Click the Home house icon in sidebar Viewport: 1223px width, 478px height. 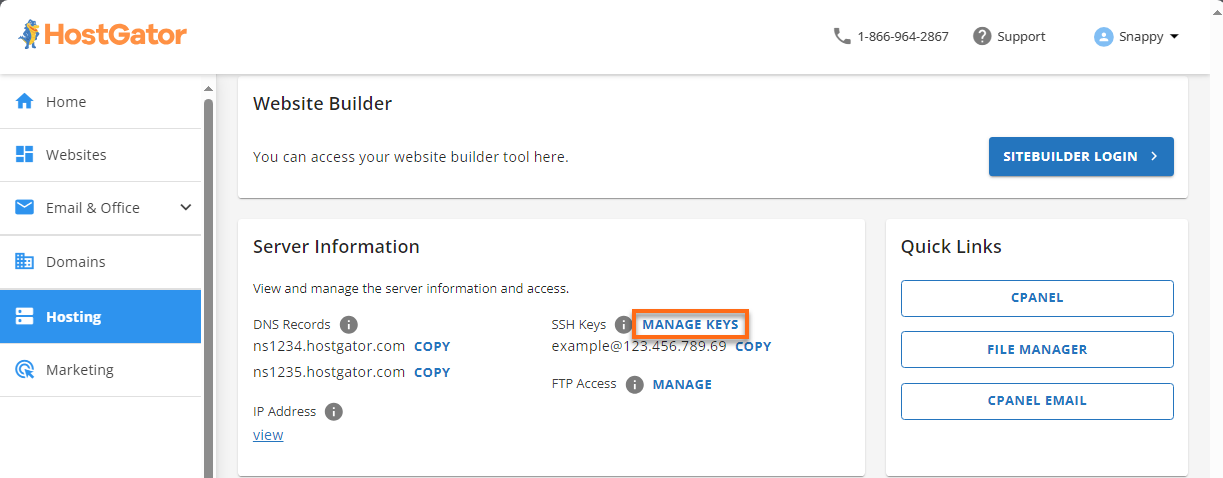click(25, 102)
